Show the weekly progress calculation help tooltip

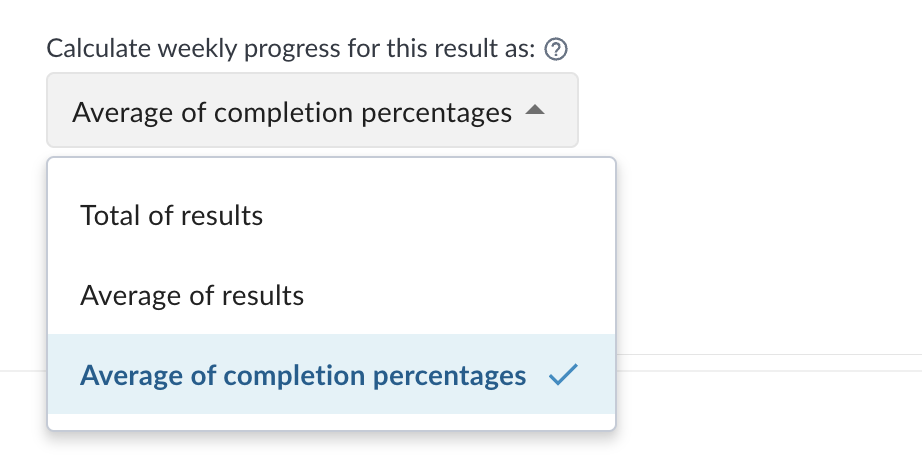(x=556, y=49)
